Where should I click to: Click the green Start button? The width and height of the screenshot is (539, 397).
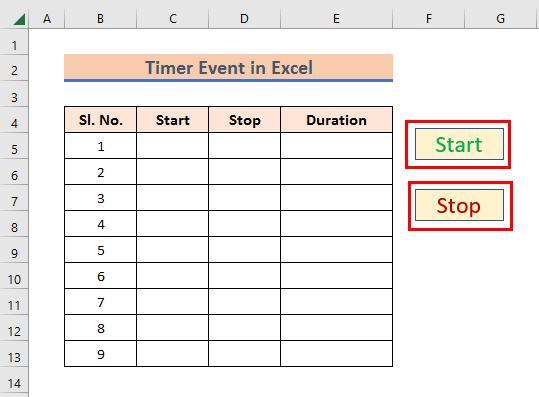pos(459,144)
